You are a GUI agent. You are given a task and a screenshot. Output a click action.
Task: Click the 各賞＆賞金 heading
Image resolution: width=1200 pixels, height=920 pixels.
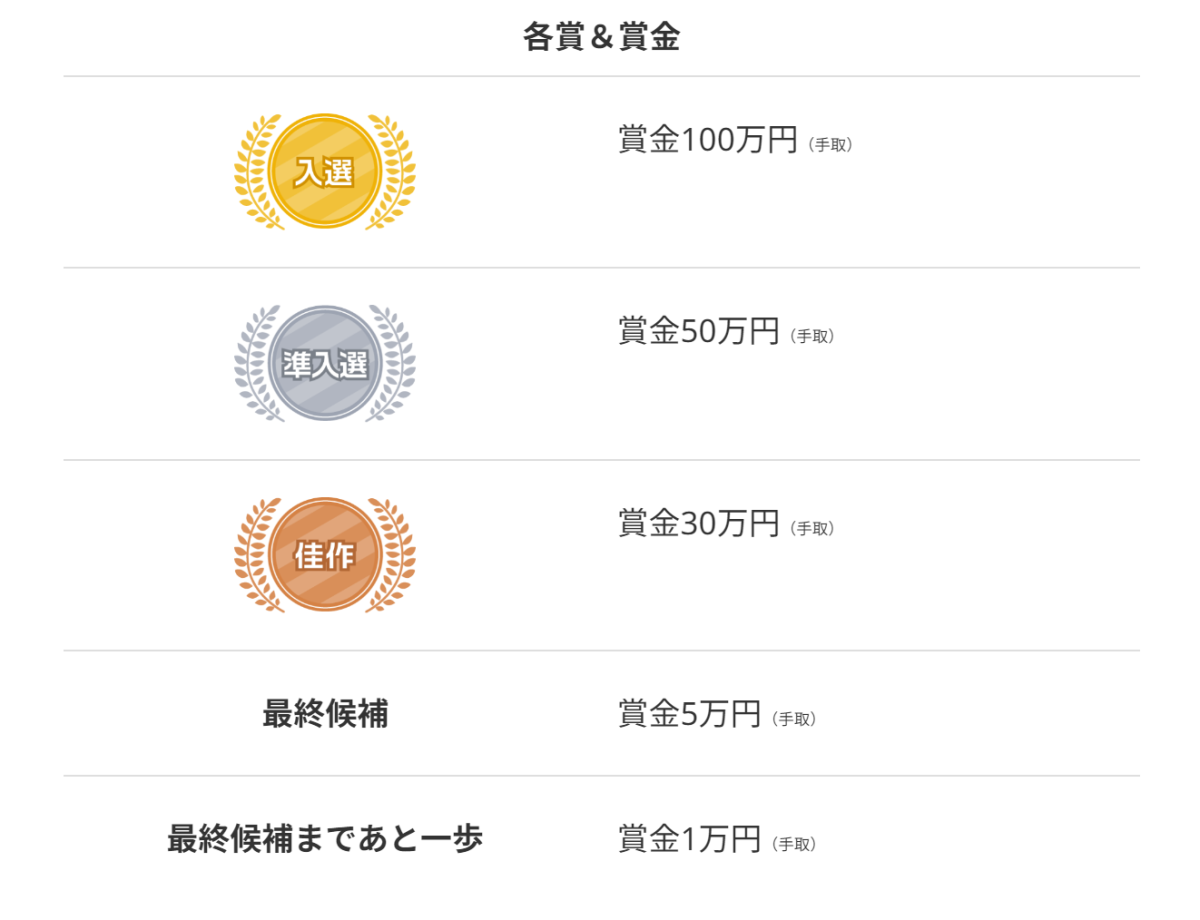(x=601, y=38)
